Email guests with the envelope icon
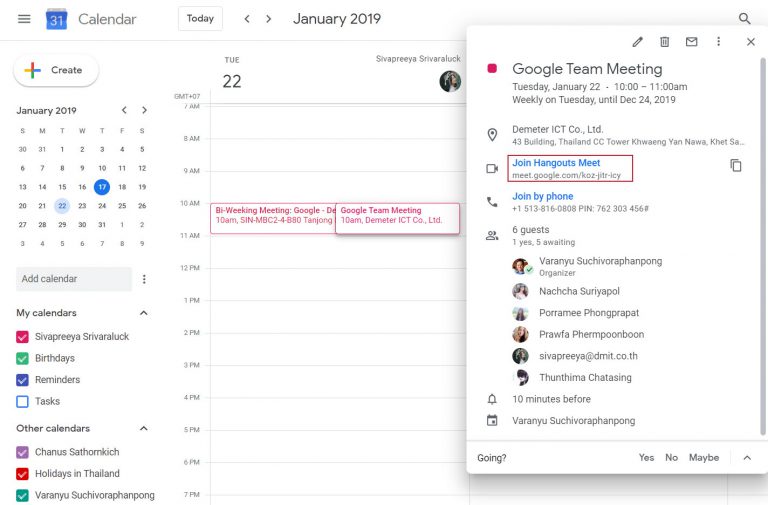 pos(691,42)
